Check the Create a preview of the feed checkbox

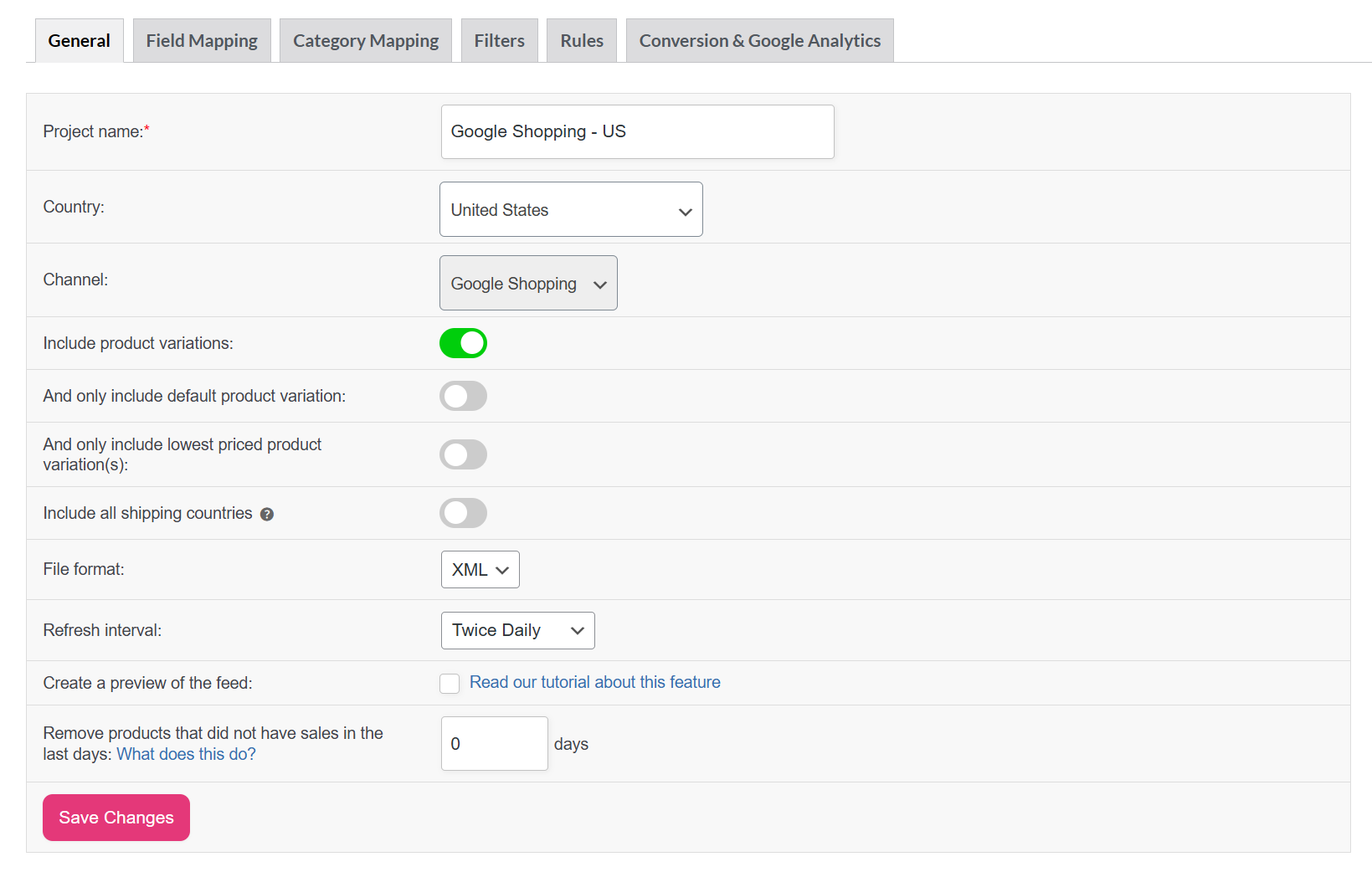tap(450, 684)
